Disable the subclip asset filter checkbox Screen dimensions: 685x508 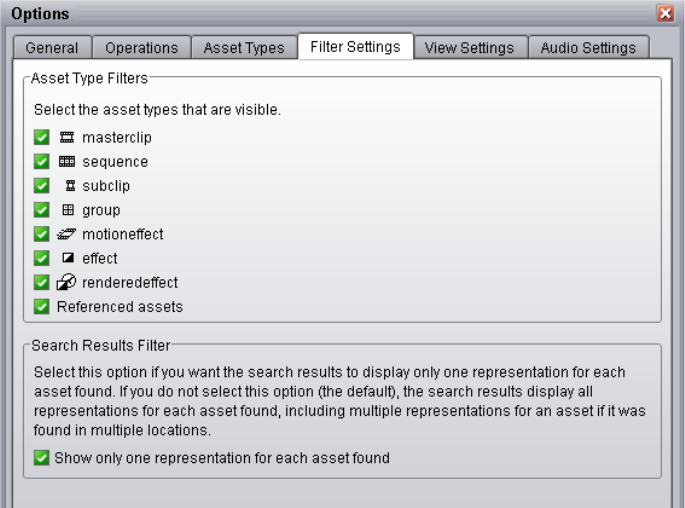[41, 186]
